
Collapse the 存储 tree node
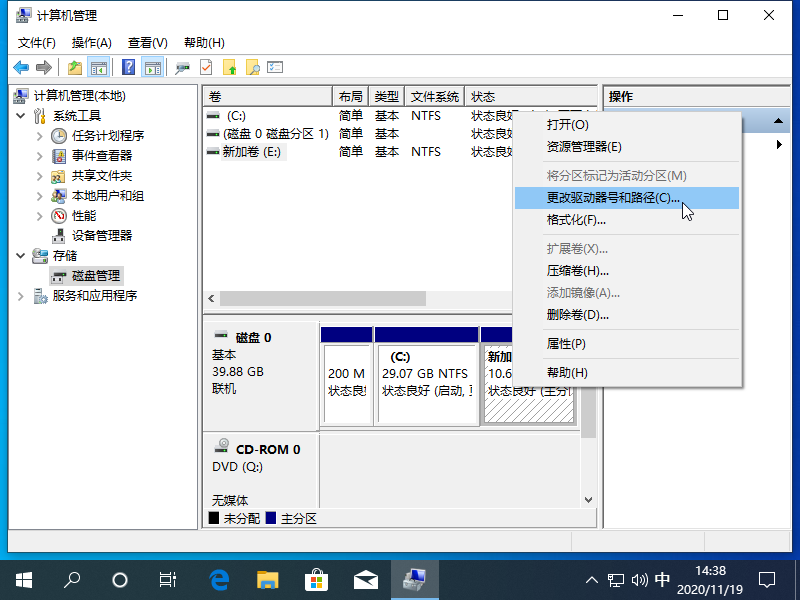pos(21,256)
